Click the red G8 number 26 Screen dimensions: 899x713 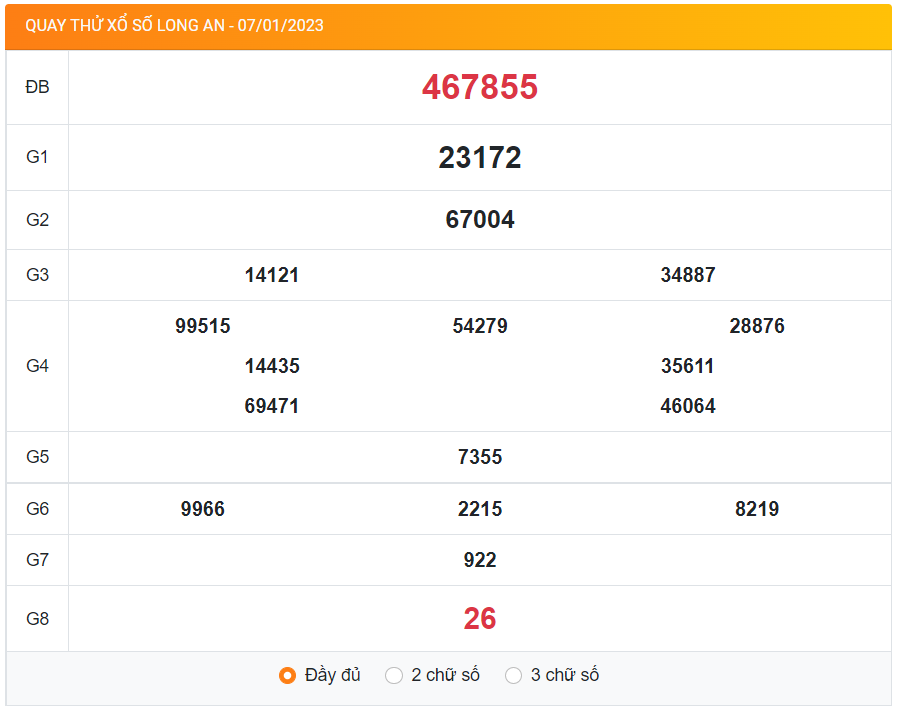click(480, 619)
